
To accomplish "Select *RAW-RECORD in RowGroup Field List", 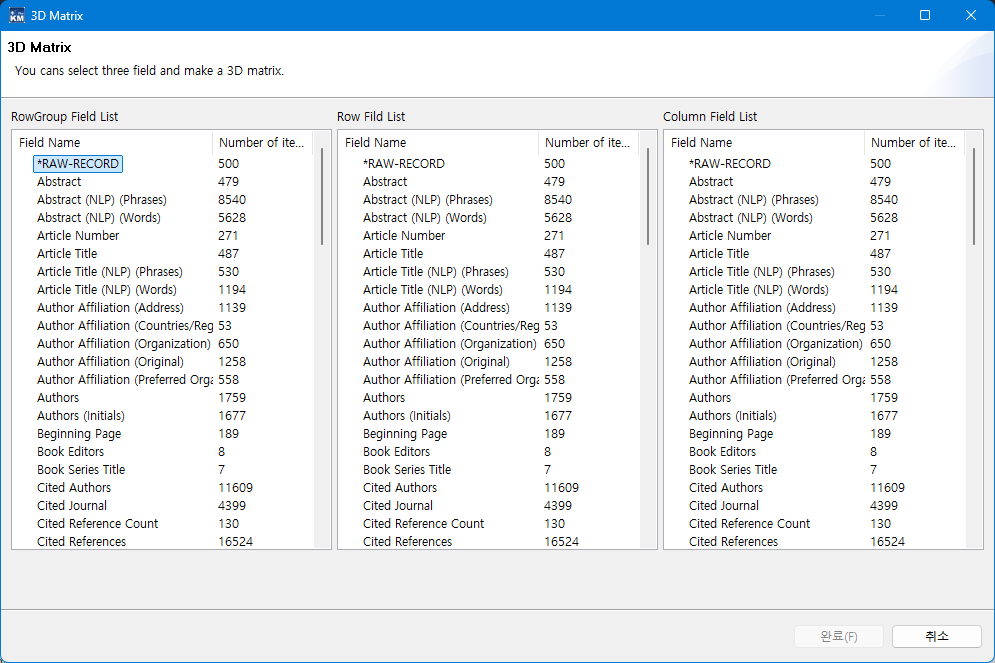I will pos(78,164).
